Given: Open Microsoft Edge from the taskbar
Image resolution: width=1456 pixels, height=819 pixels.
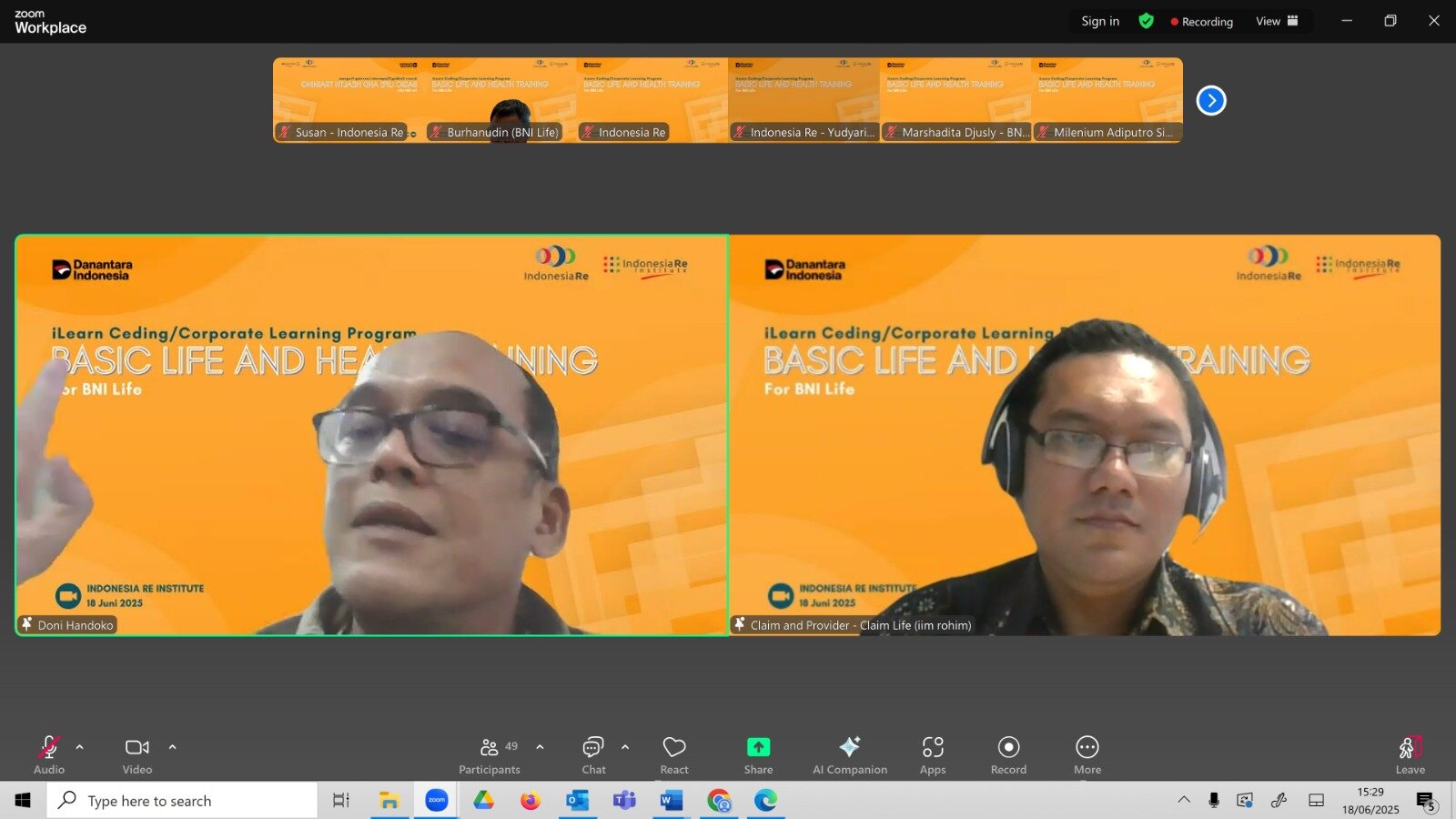Looking at the screenshot, I should [765, 800].
